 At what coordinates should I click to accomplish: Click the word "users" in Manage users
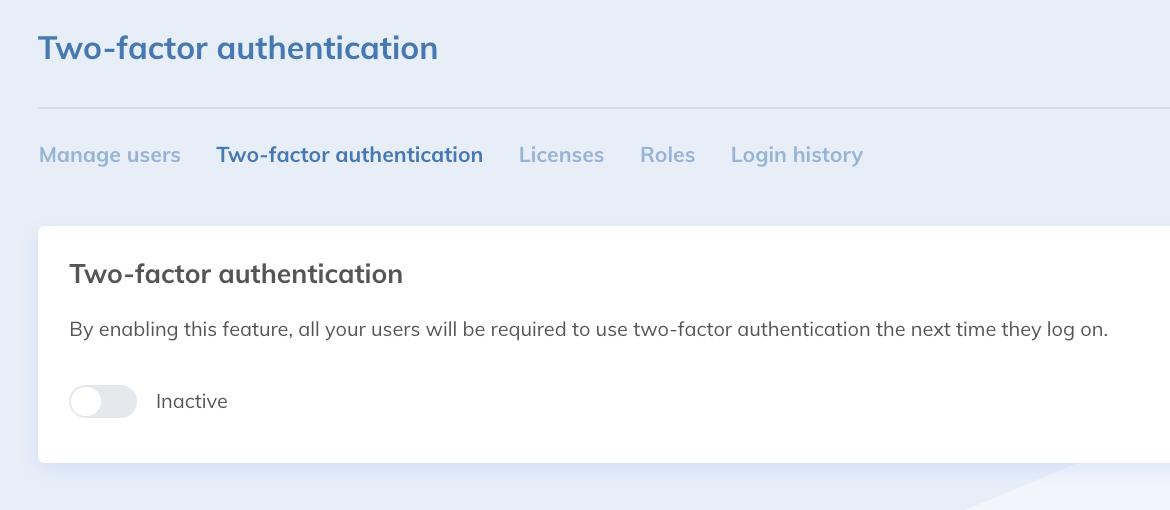coord(153,155)
